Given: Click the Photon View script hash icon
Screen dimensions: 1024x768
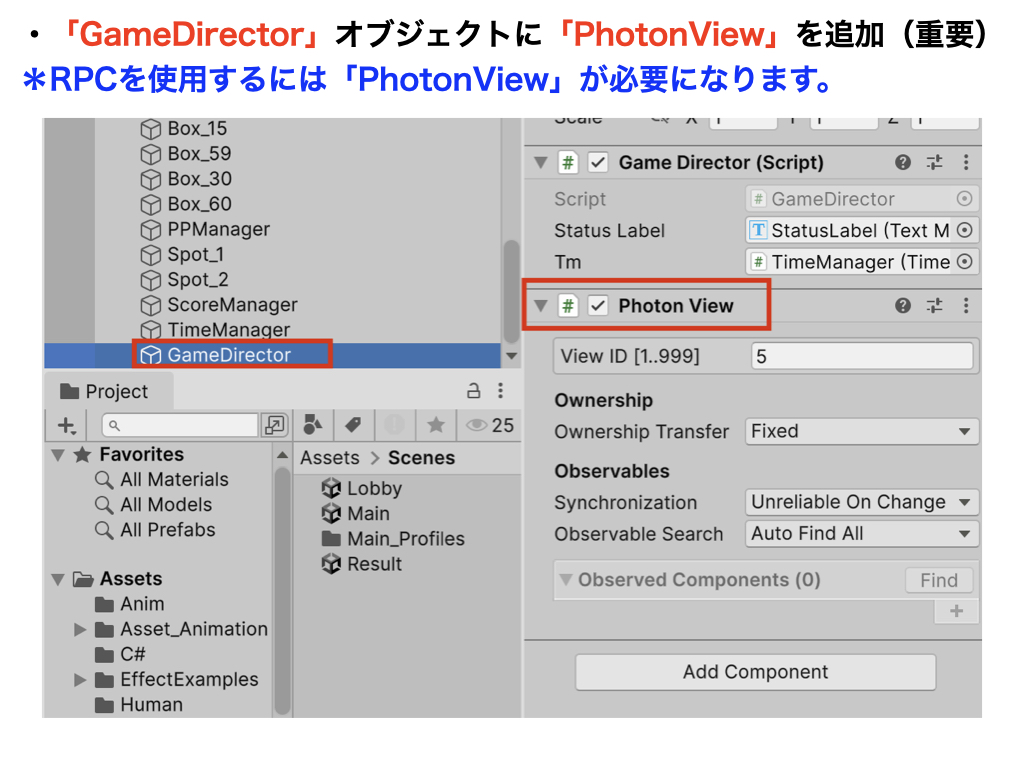Looking at the screenshot, I should coord(568,306).
